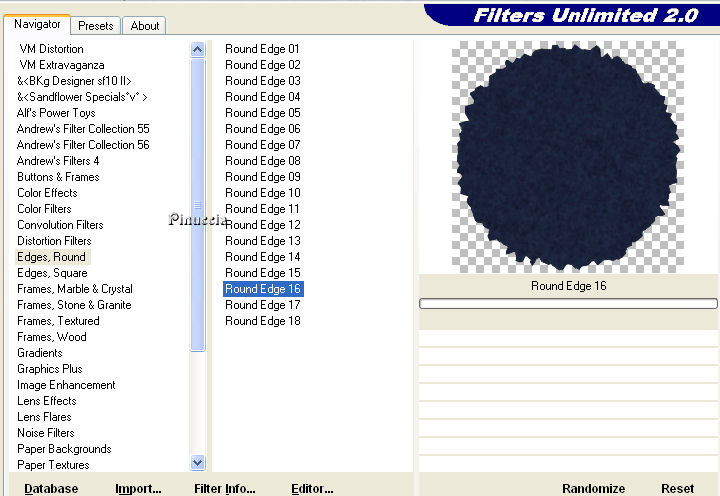Choose Round Edge 14 filter
The image size is (720, 496).
tap(263, 257)
